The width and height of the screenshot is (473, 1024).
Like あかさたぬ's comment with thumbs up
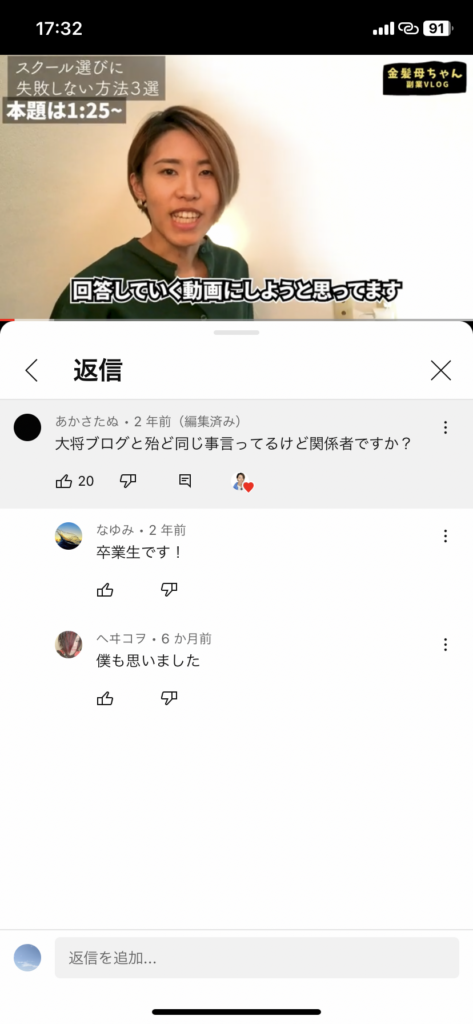pos(64,482)
